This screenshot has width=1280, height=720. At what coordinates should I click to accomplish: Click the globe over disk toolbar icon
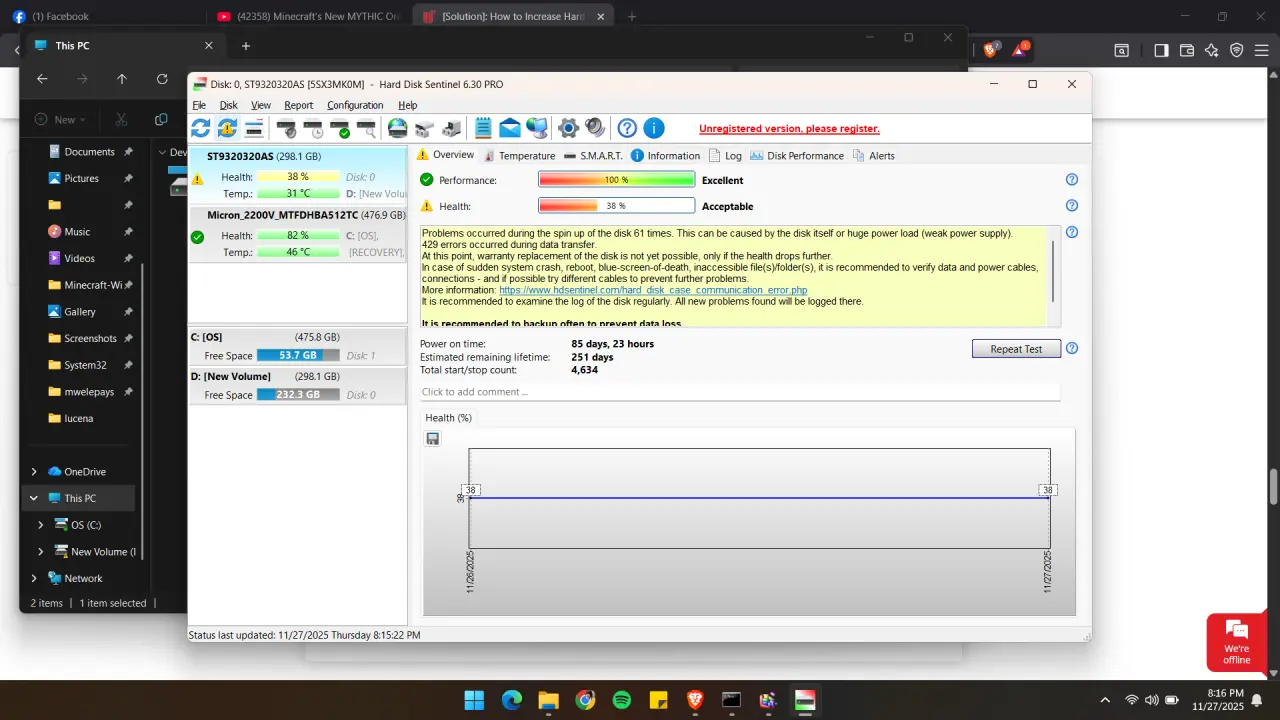(x=398, y=128)
